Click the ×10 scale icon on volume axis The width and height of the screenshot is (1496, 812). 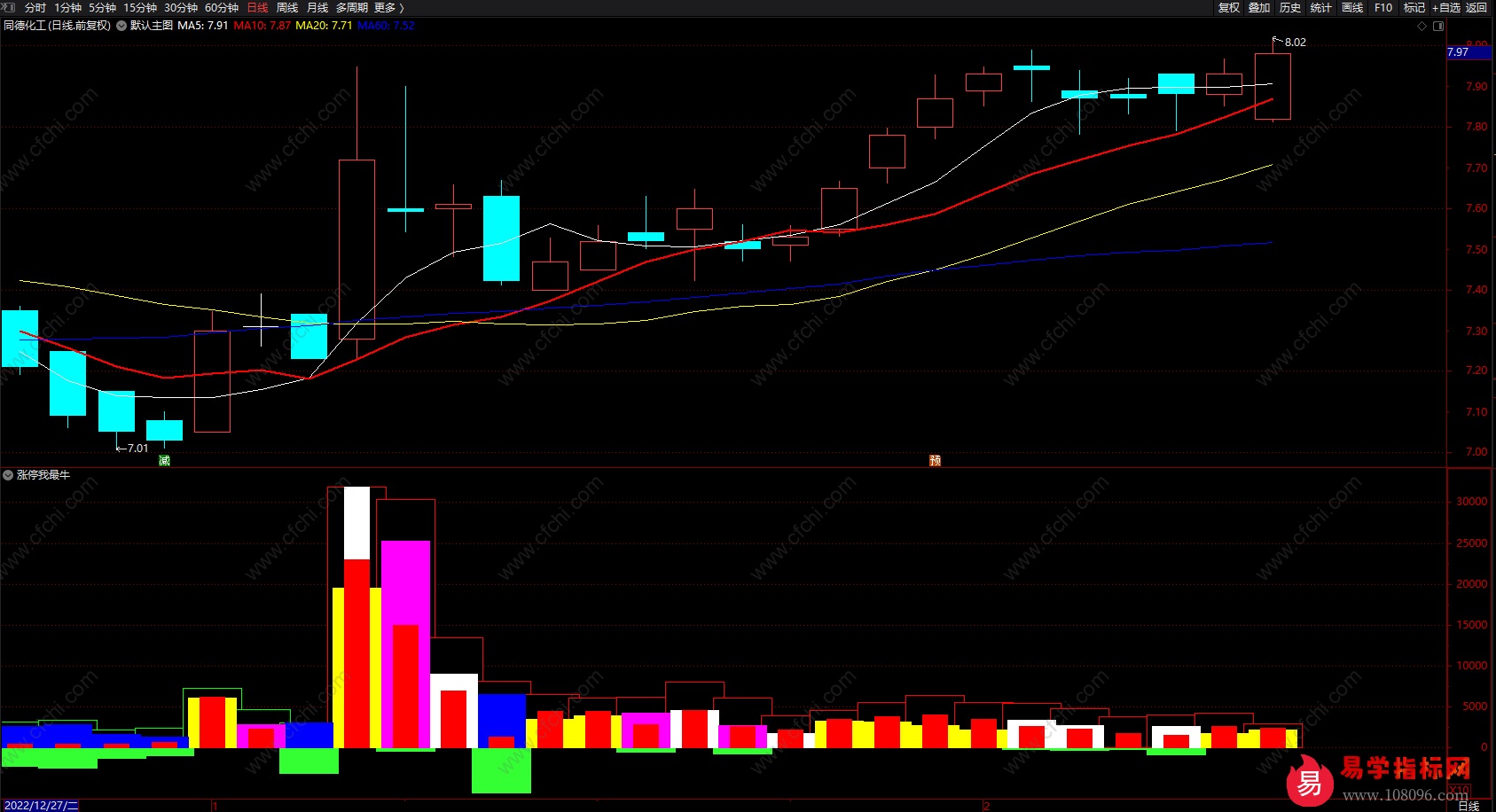tap(1459, 790)
